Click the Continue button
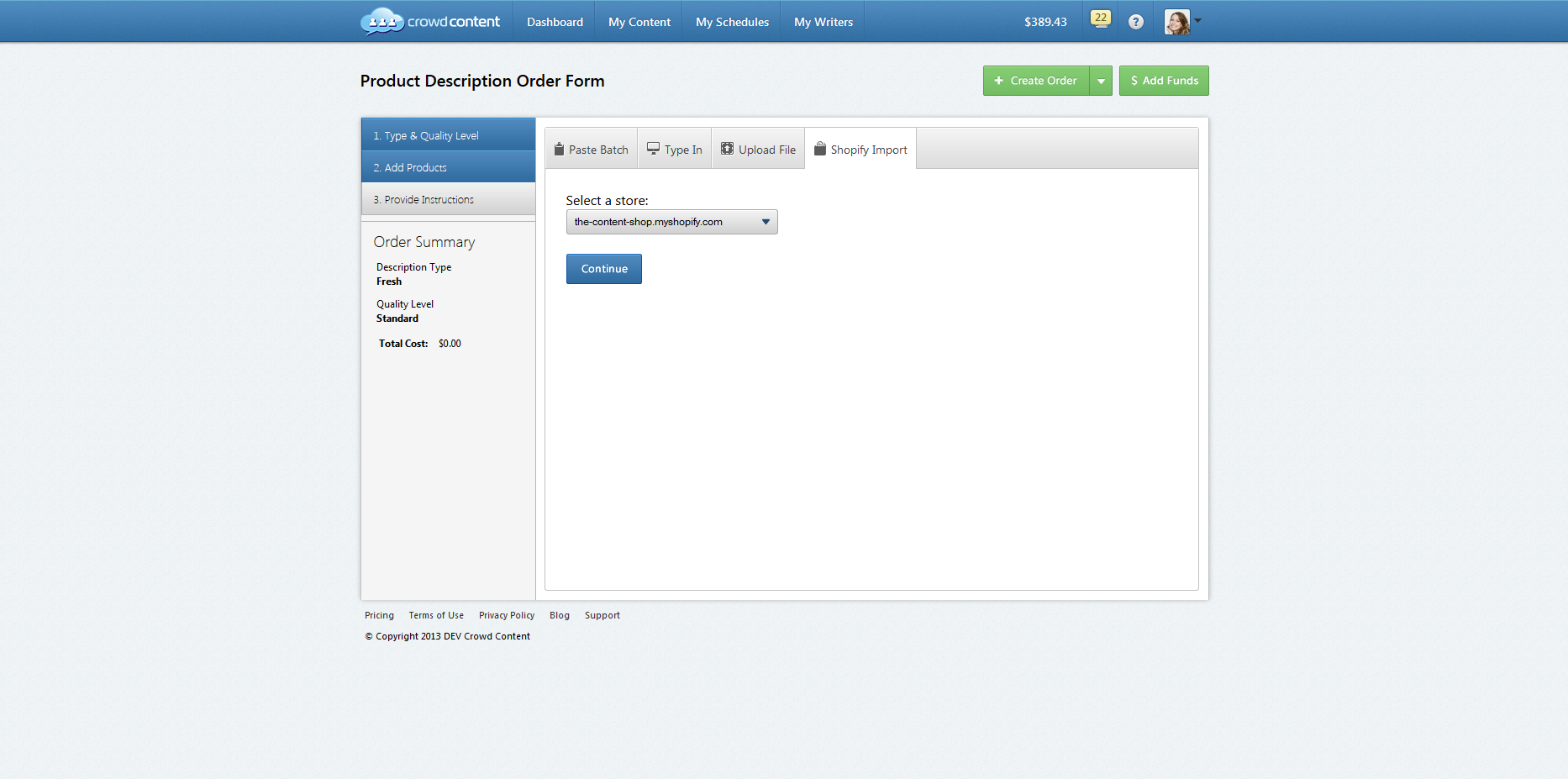1568x779 pixels. (x=603, y=268)
